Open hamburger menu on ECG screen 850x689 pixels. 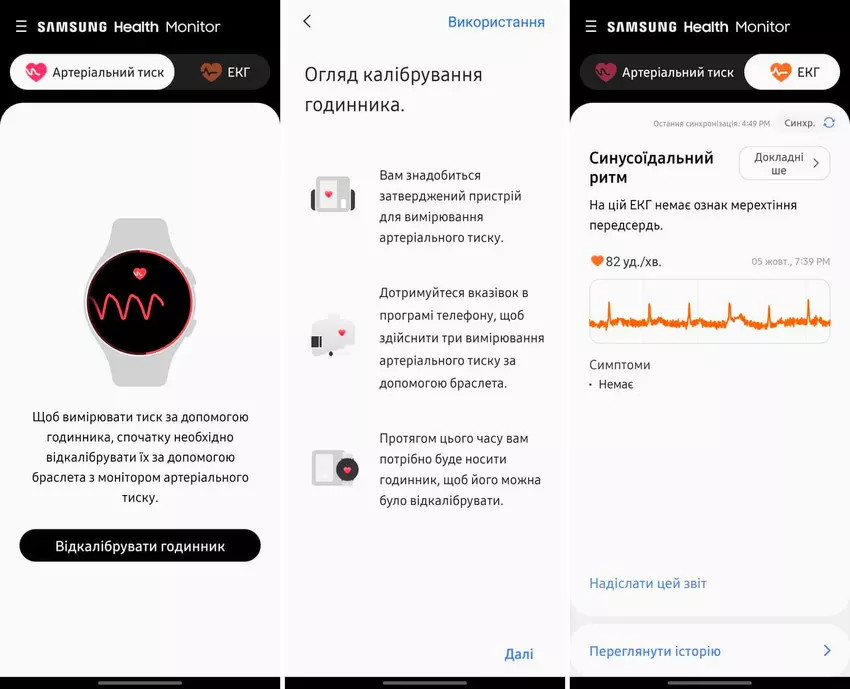(591, 27)
